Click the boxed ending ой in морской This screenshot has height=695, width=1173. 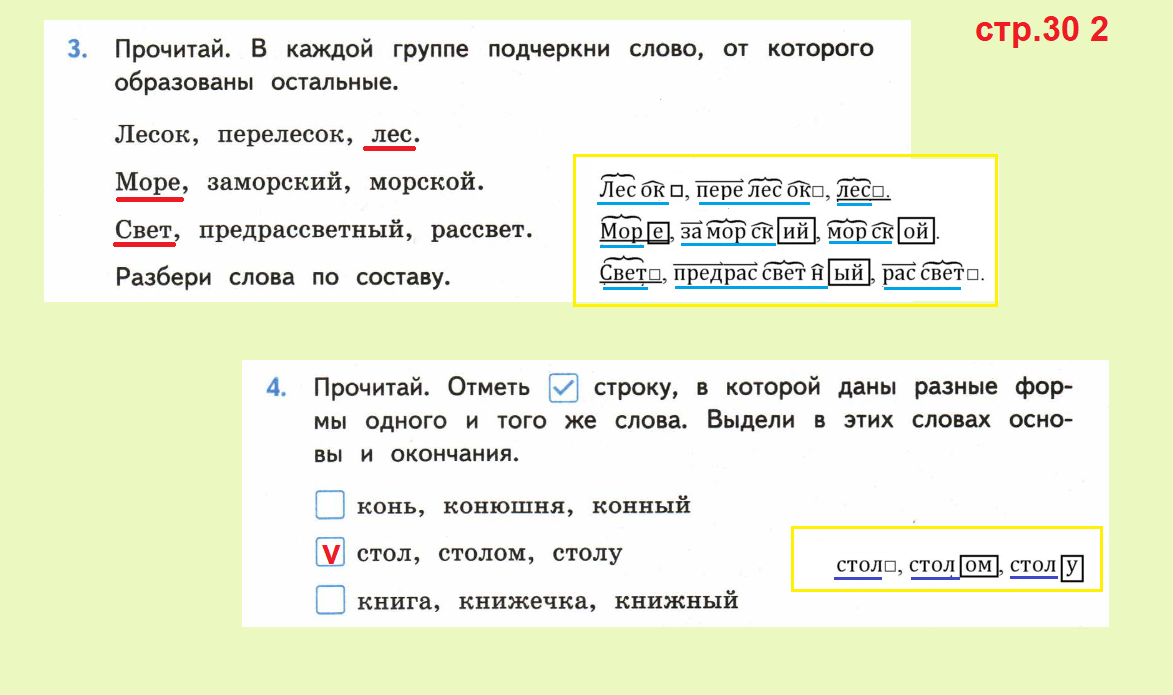916,231
